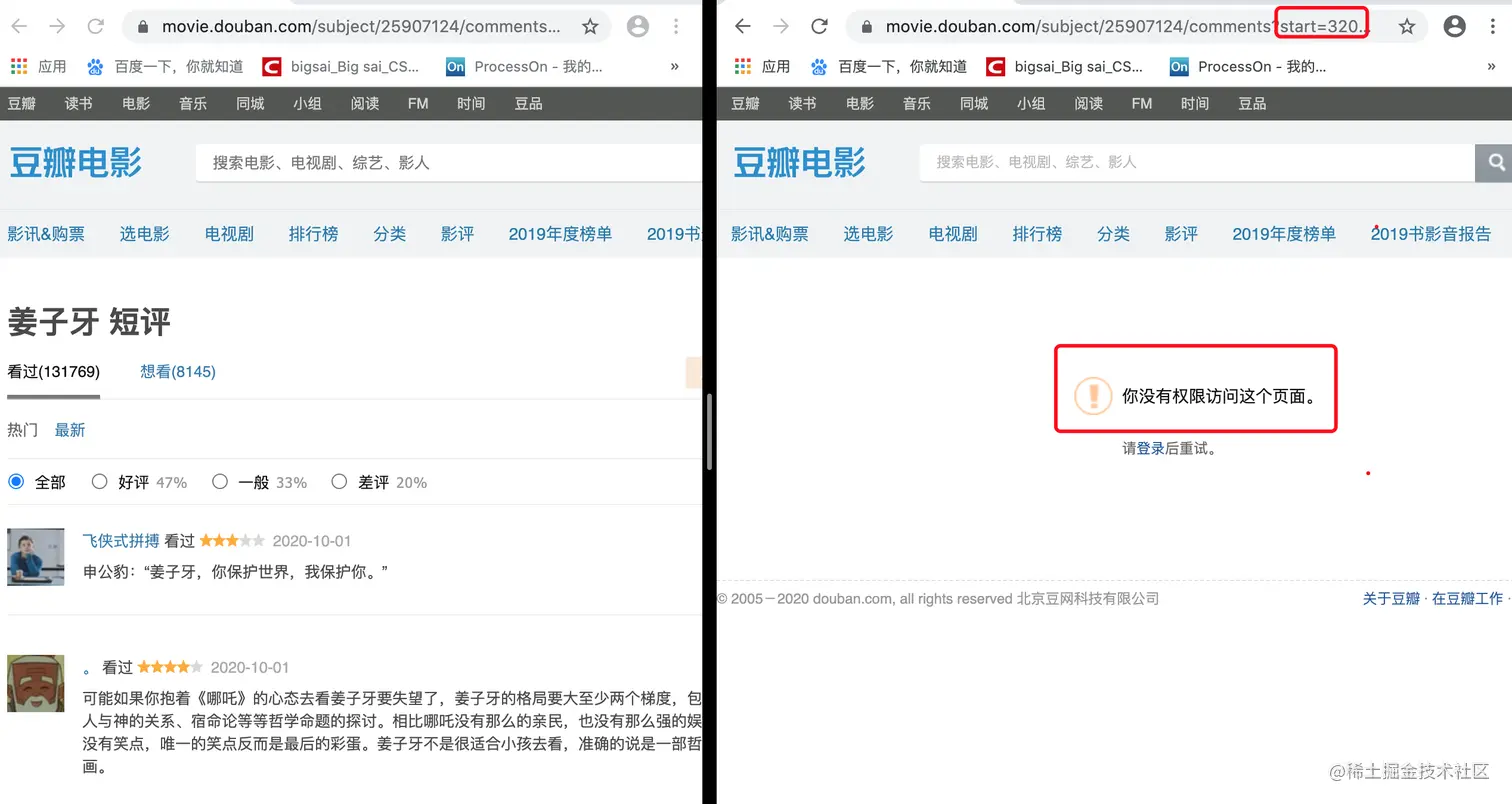Open Chrome three-dot menu in left window
1512x804 pixels.
tap(677, 27)
